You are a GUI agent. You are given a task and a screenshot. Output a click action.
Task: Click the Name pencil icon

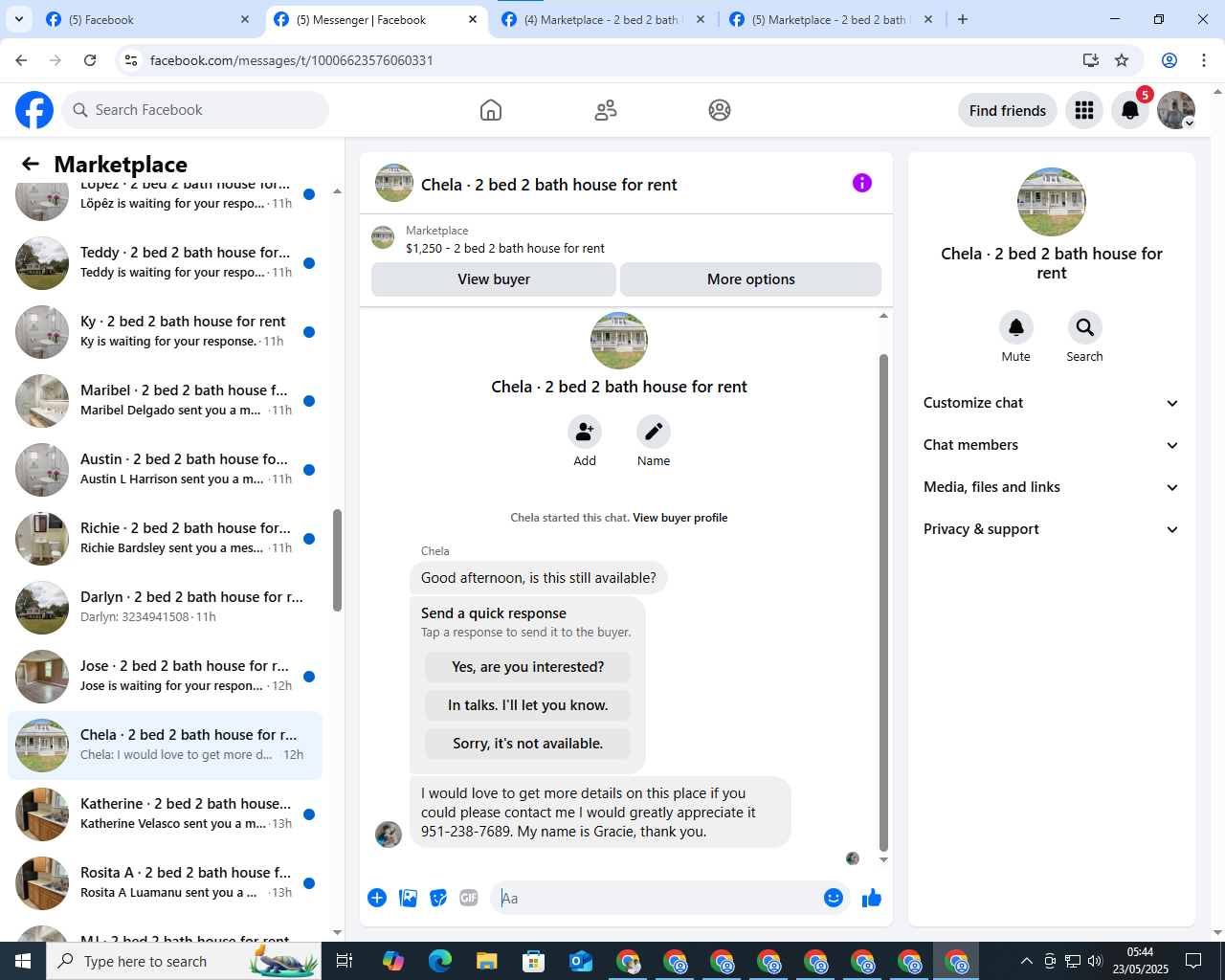tap(654, 432)
